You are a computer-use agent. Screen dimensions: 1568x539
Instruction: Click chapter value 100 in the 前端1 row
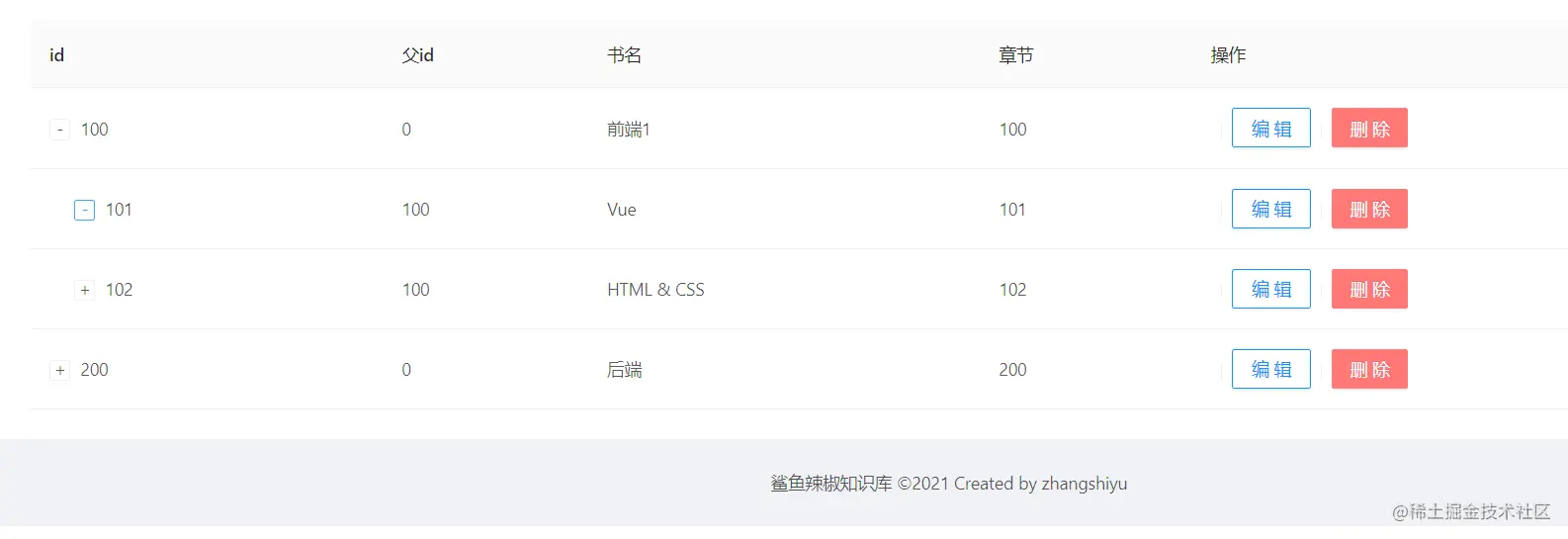pos(1012,130)
